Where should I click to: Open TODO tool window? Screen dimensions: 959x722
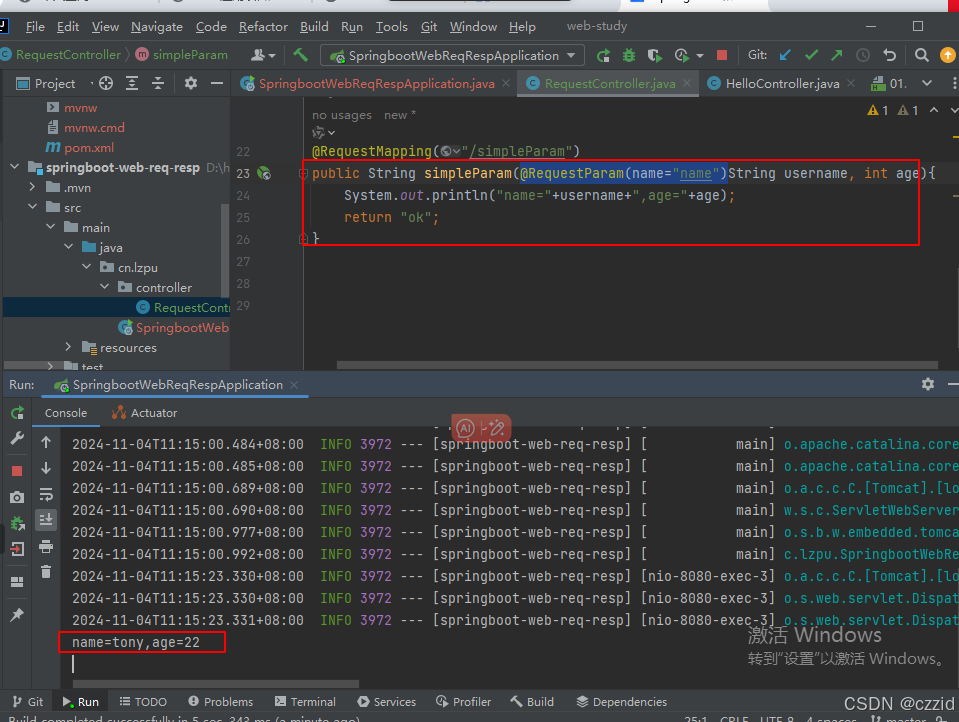tap(143, 702)
